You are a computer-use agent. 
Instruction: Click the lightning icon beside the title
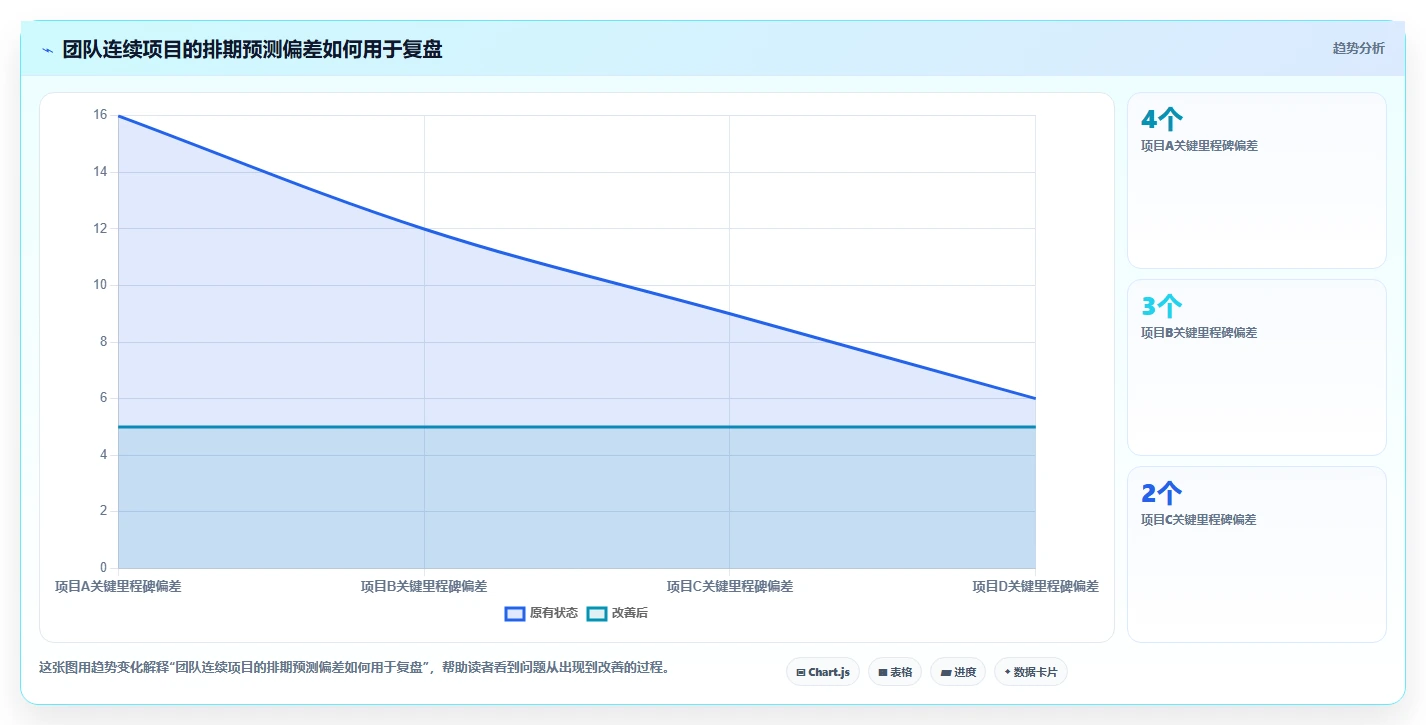point(48,50)
